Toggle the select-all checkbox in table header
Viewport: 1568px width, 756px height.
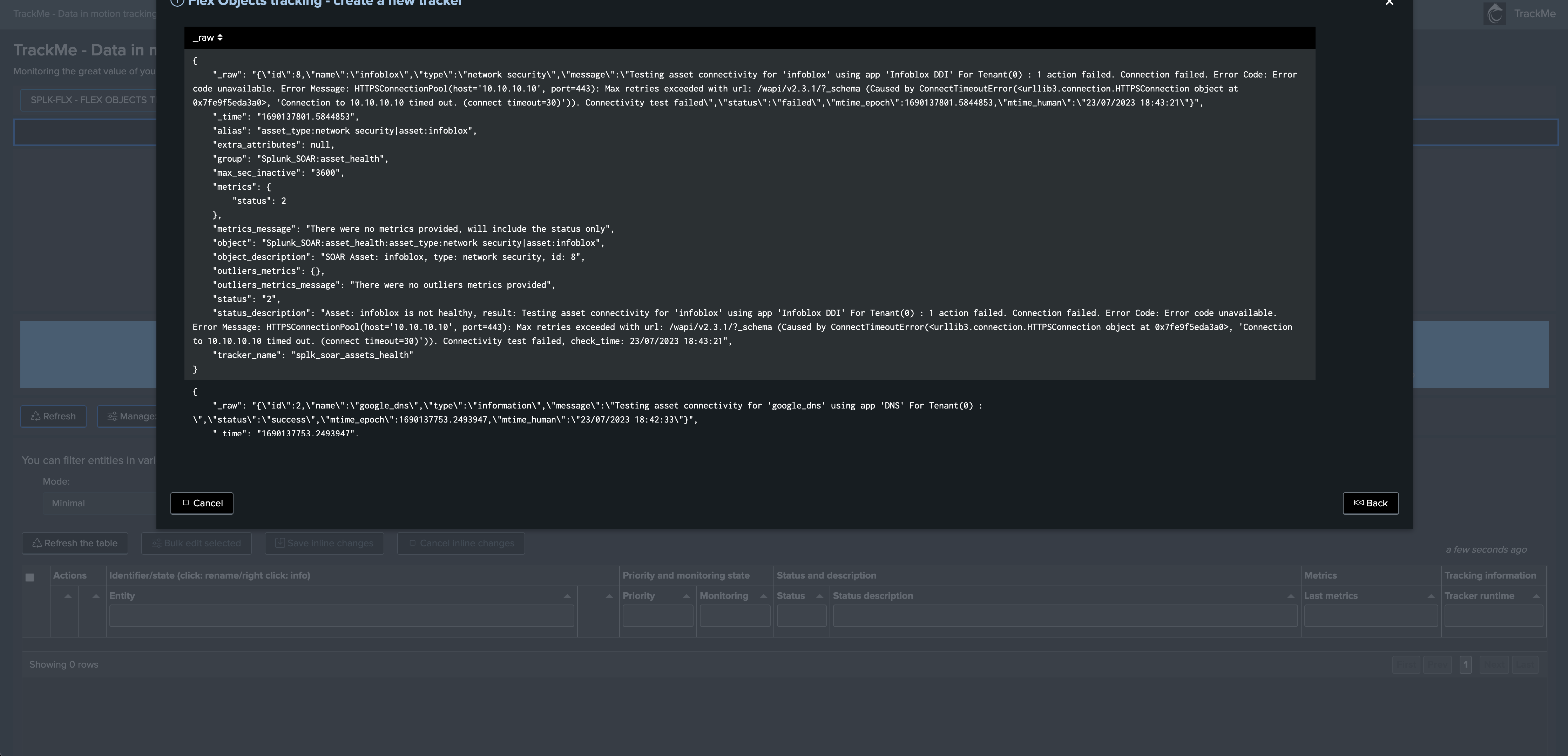[x=30, y=578]
